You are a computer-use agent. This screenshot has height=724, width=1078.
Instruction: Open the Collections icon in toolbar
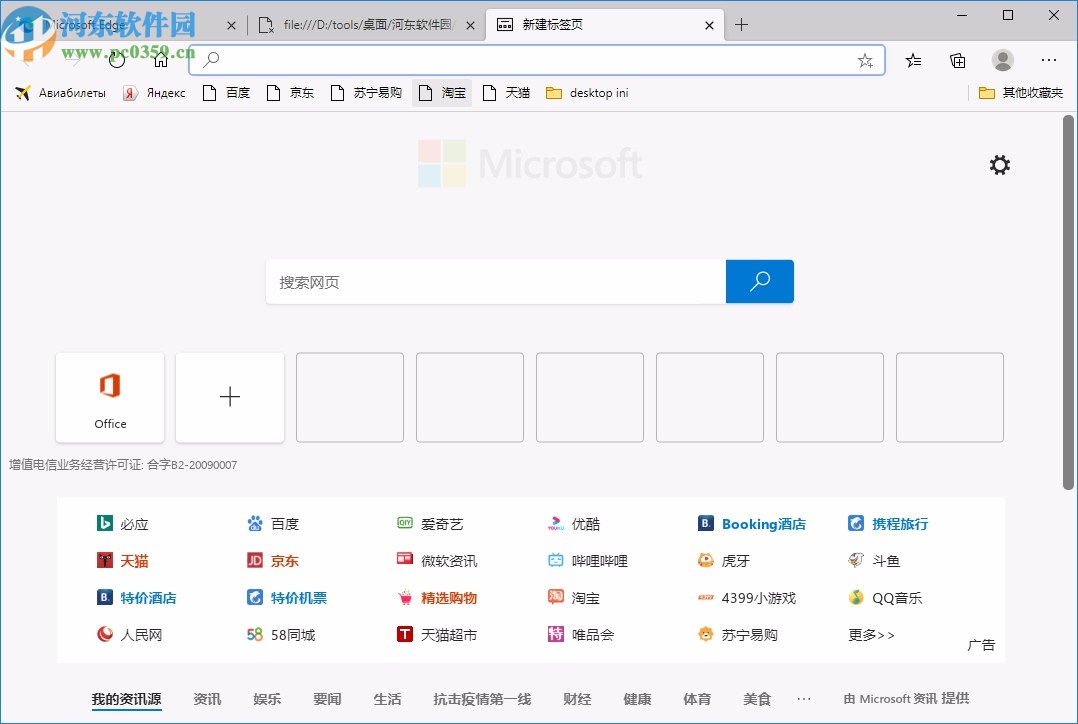[957, 60]
